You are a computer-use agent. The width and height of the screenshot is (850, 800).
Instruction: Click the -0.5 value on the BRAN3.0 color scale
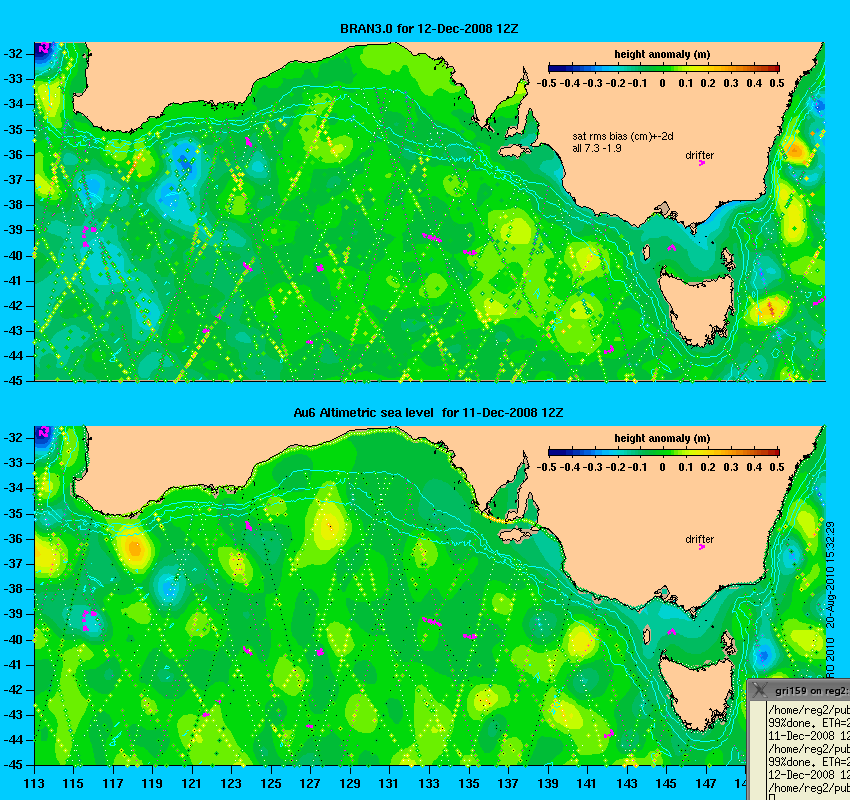[546, 83]
